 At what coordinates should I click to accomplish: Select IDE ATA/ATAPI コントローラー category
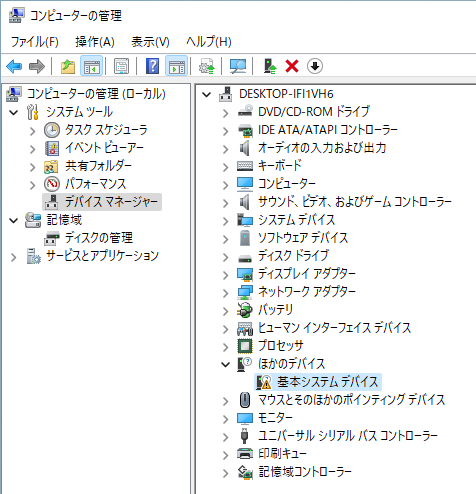click(x=328, y=130)
